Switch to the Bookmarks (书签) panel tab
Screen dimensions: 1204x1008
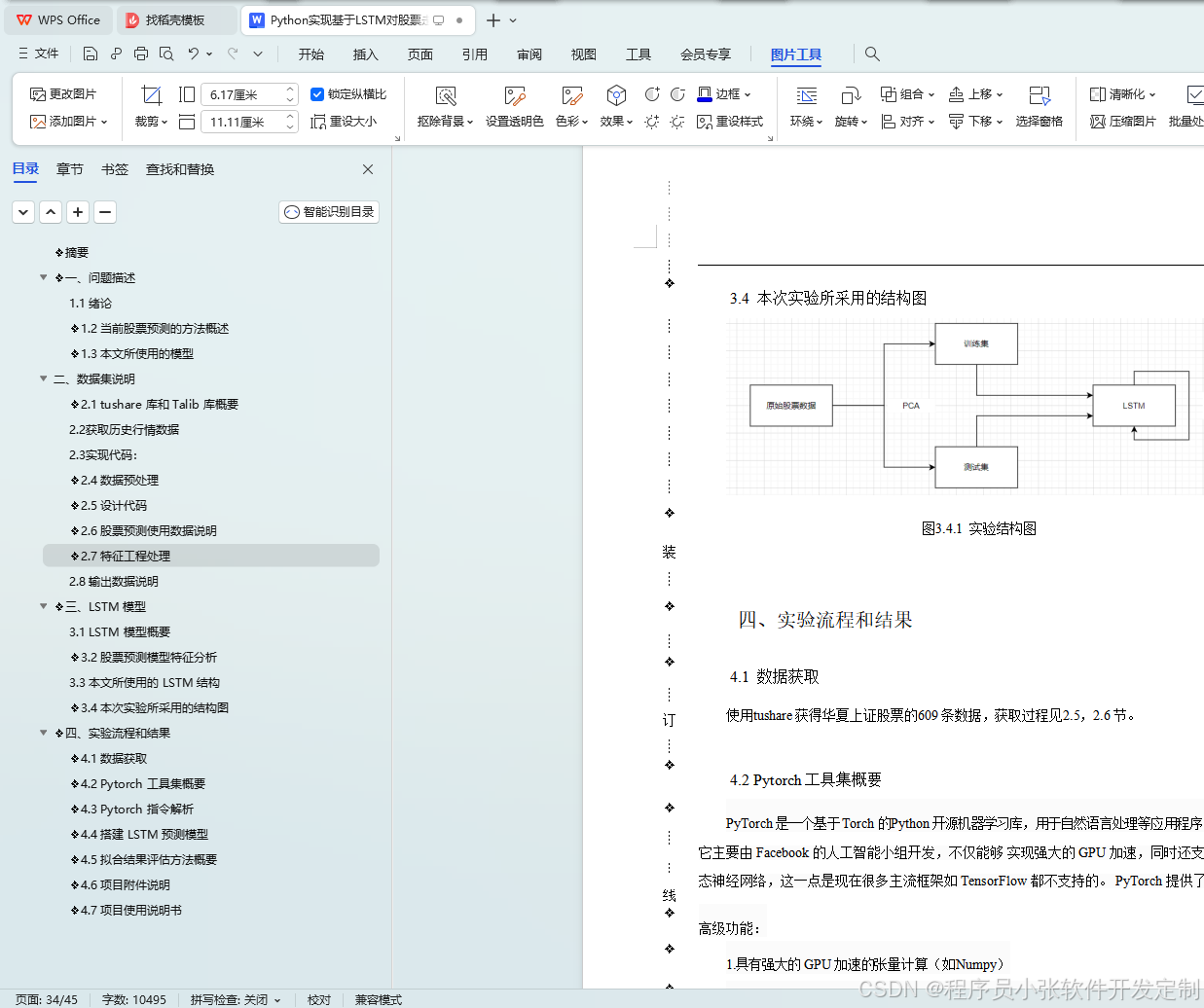pos(115,169)
